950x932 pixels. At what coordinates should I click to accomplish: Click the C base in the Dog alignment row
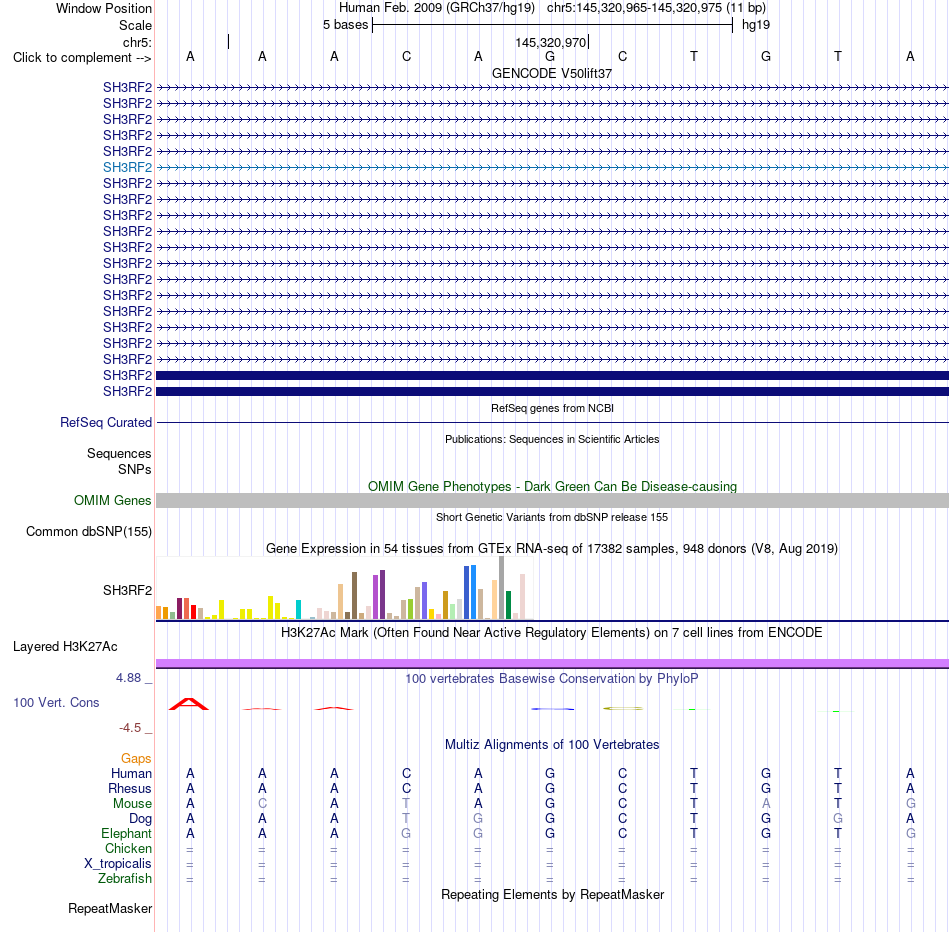click(x=622, y=819)
